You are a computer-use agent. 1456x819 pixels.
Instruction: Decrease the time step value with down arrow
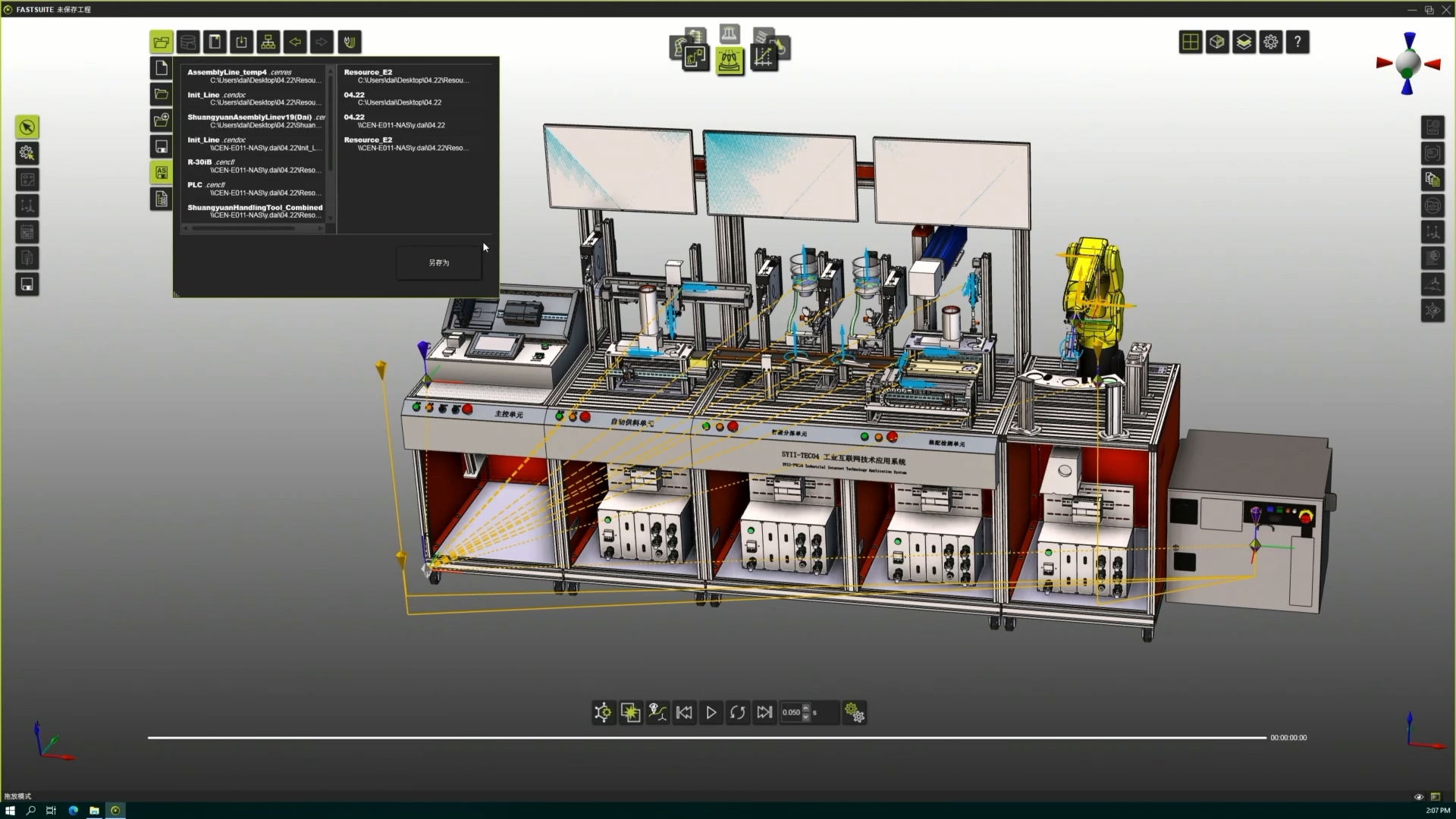806,717
